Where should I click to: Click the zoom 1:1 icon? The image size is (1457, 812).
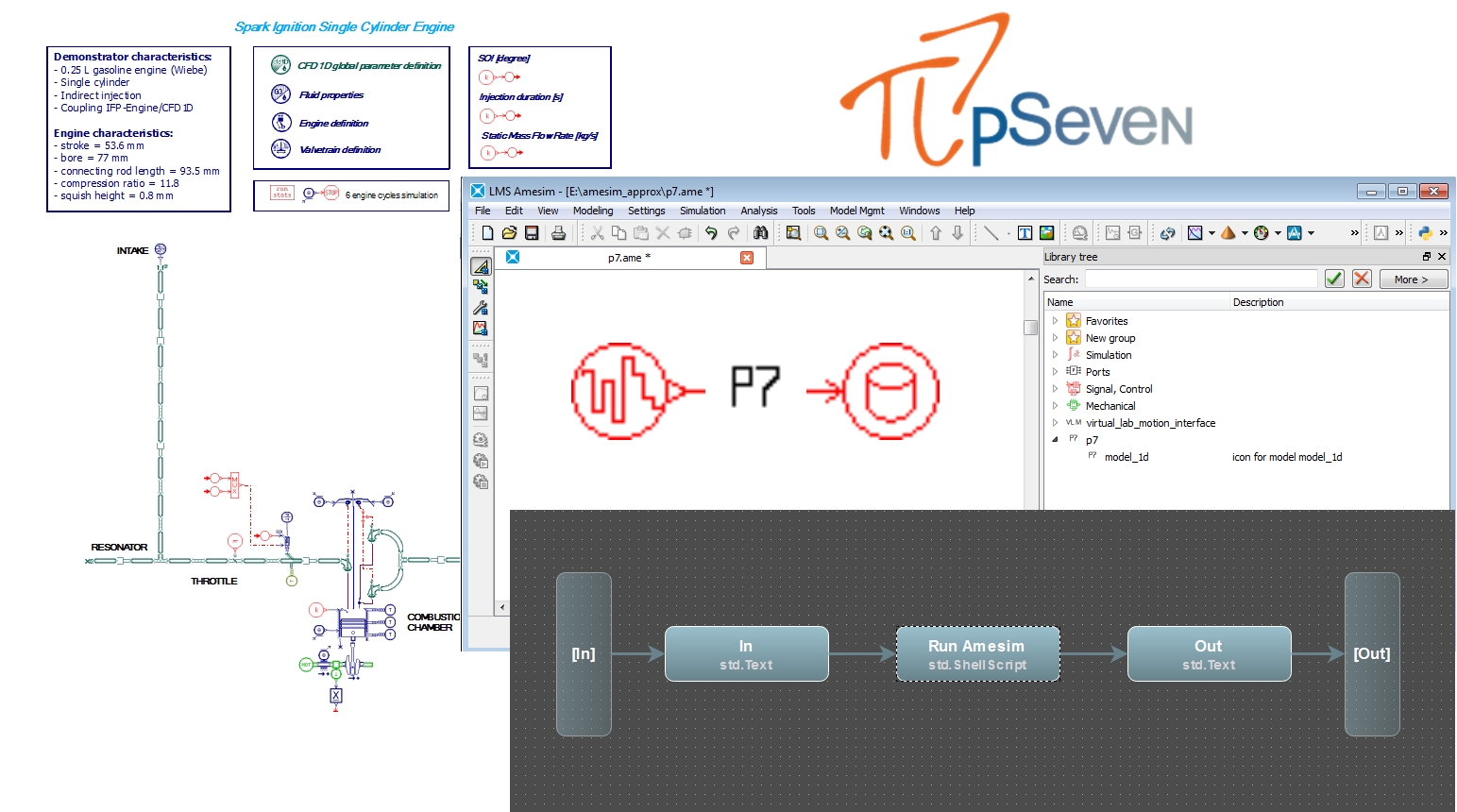907,233
